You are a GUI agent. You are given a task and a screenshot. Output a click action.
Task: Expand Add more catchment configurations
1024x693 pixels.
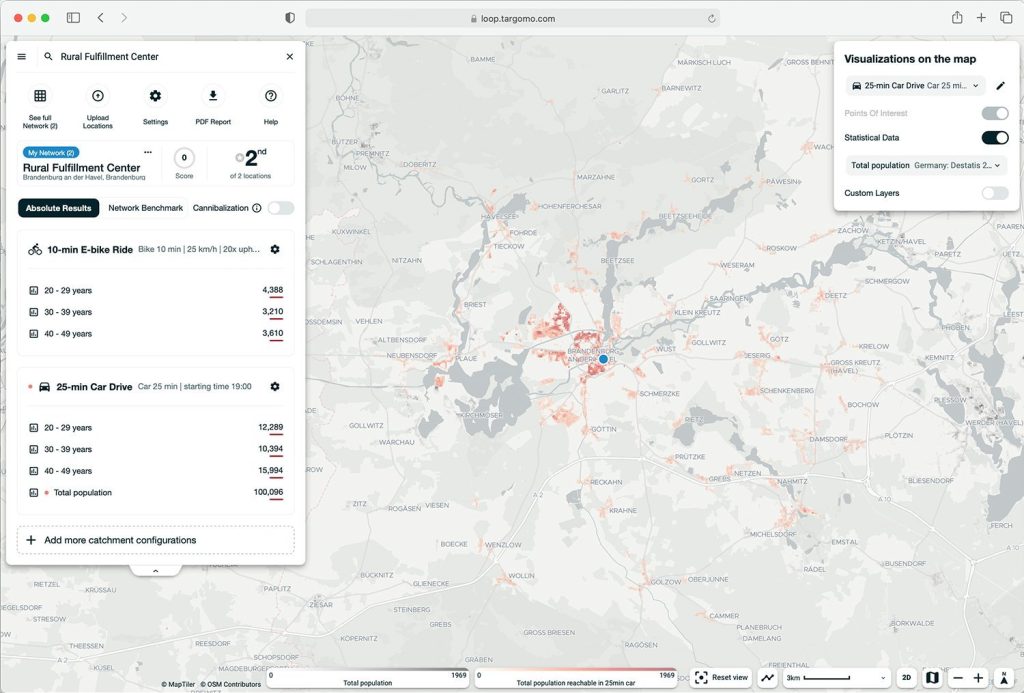(x=155, y=540)
